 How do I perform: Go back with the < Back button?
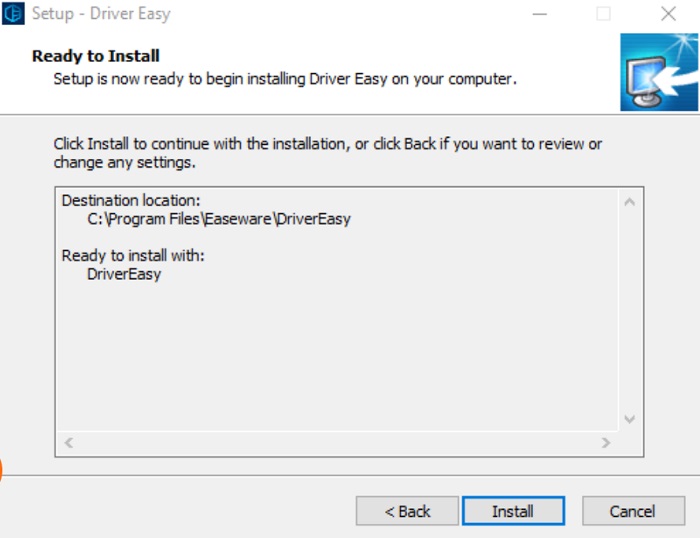407,511
